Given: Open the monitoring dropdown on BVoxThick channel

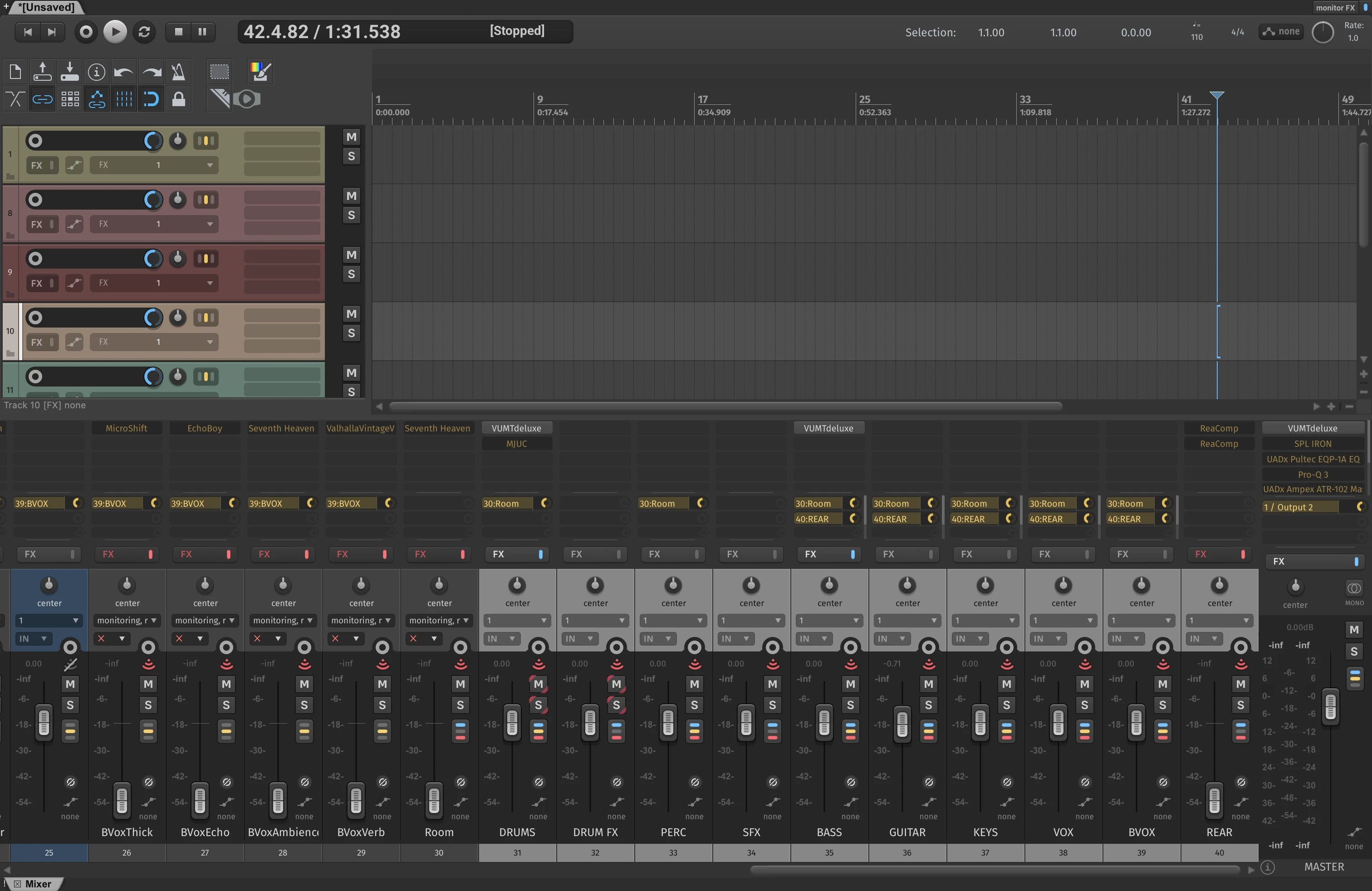Looking at the screenshot, I should pos(127,620).
